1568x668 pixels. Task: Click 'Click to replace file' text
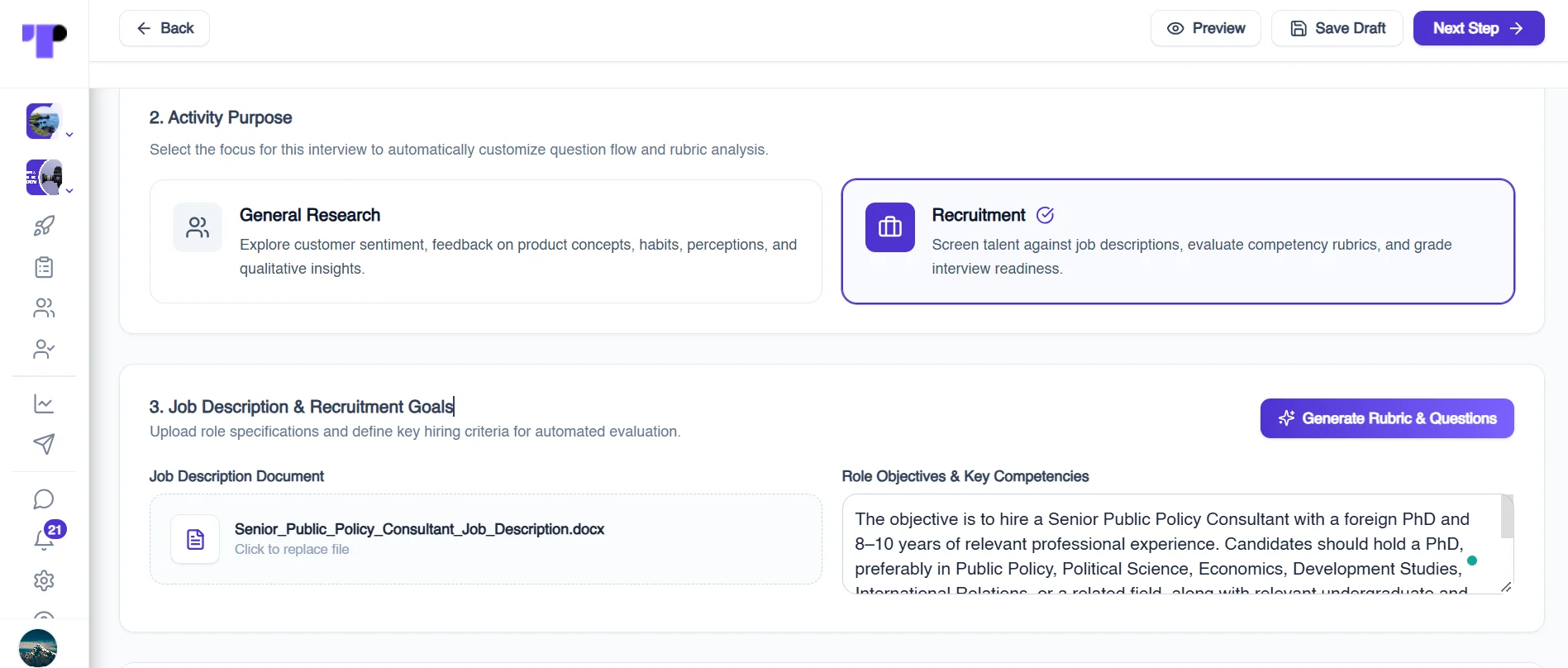click(x=292, y=550)
